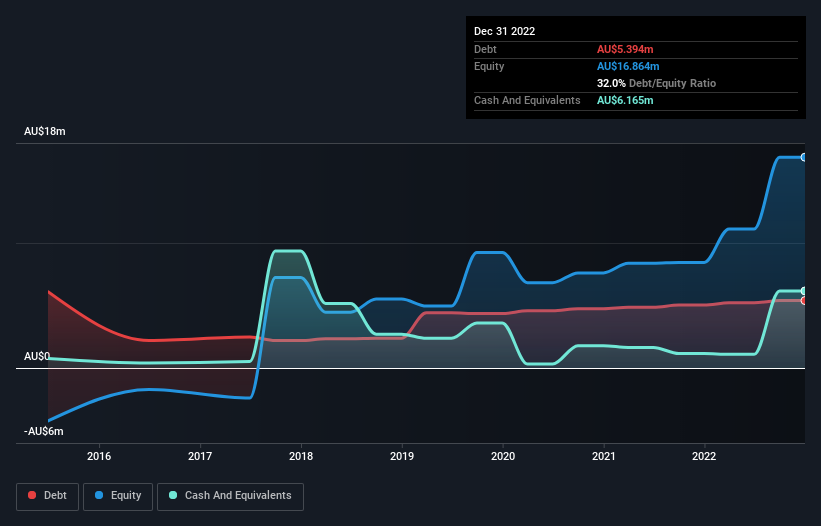Click the blue Equity legend dot

point(98,495)
